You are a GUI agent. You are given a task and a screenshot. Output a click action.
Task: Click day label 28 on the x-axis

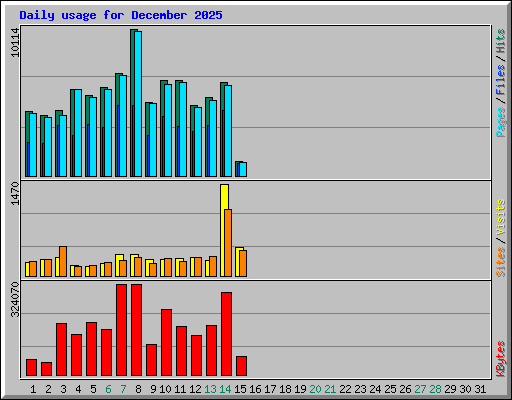pyautogui.click(x=435, y=389)
